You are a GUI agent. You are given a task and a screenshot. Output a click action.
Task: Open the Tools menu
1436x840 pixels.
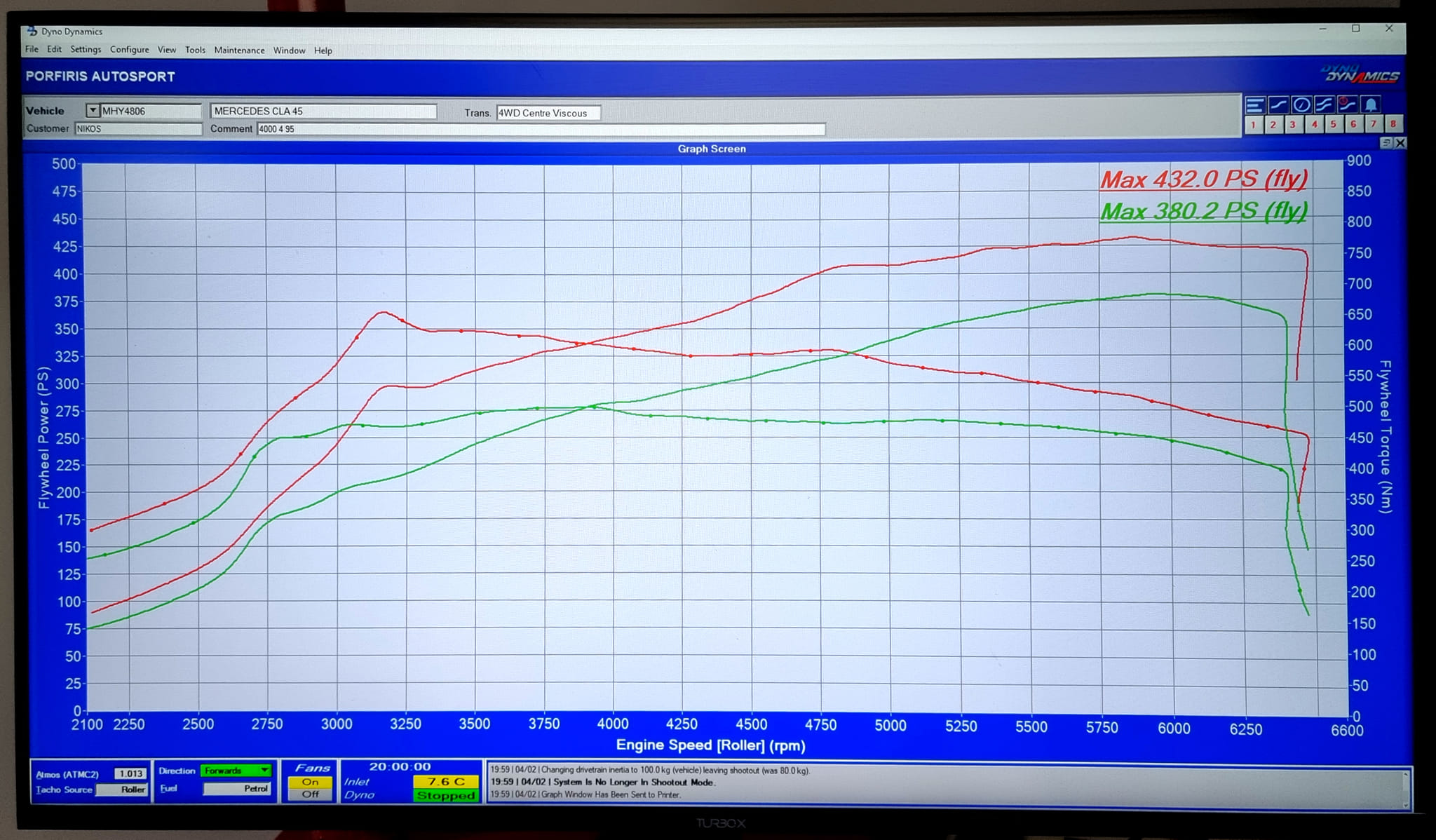(195, 50)
